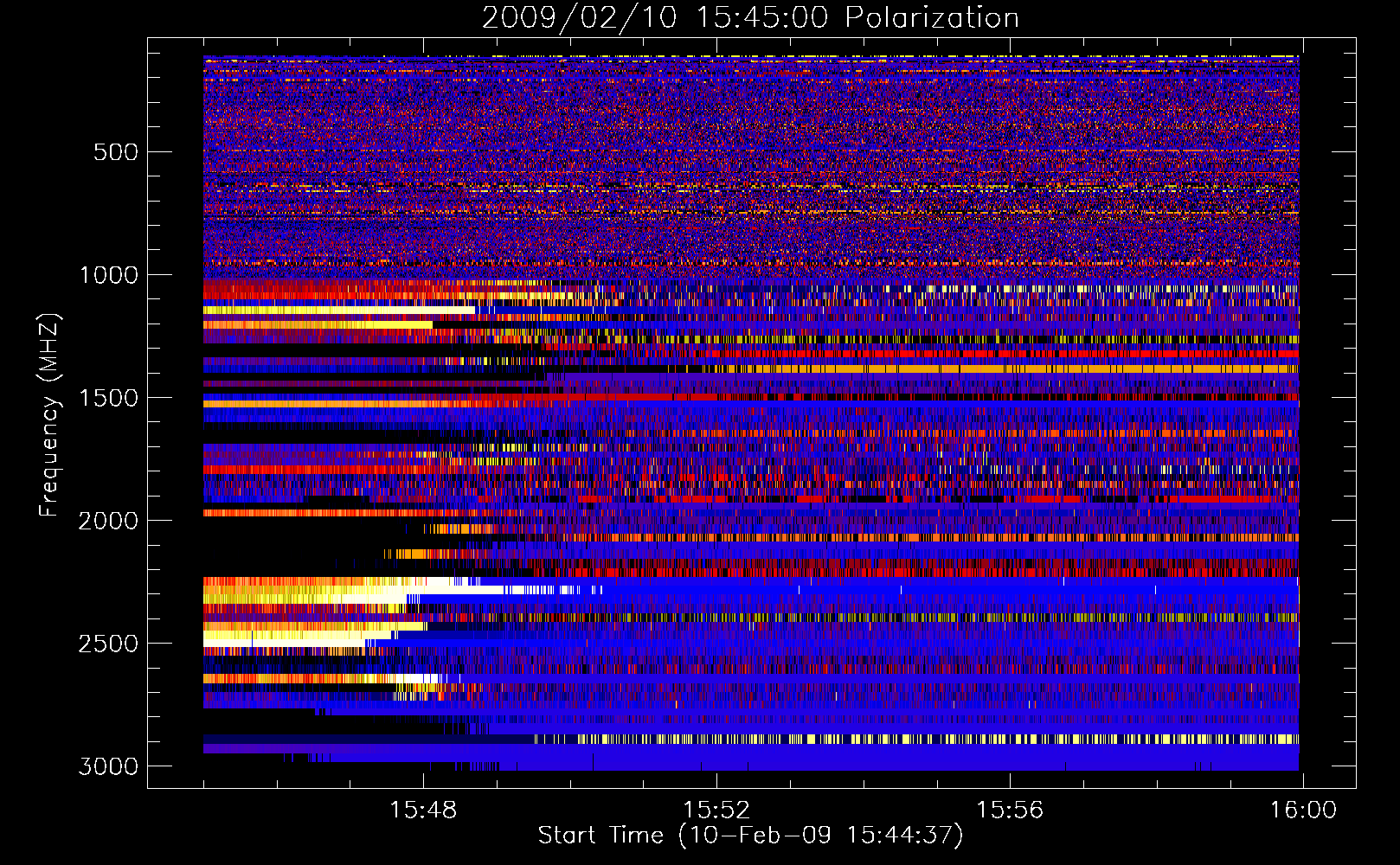This screenshot has width=1400, height=865.
Task: Click the 16:00 time axis label
Action: tap(1303, 811)
